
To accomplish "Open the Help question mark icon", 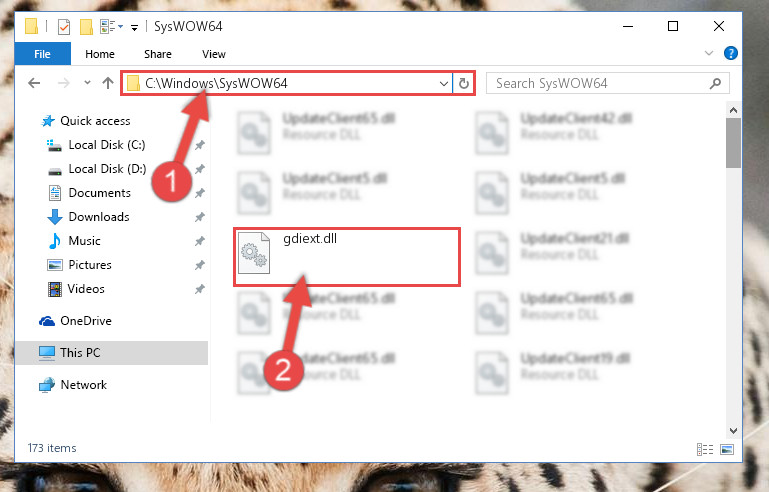I will click(730, 53).
